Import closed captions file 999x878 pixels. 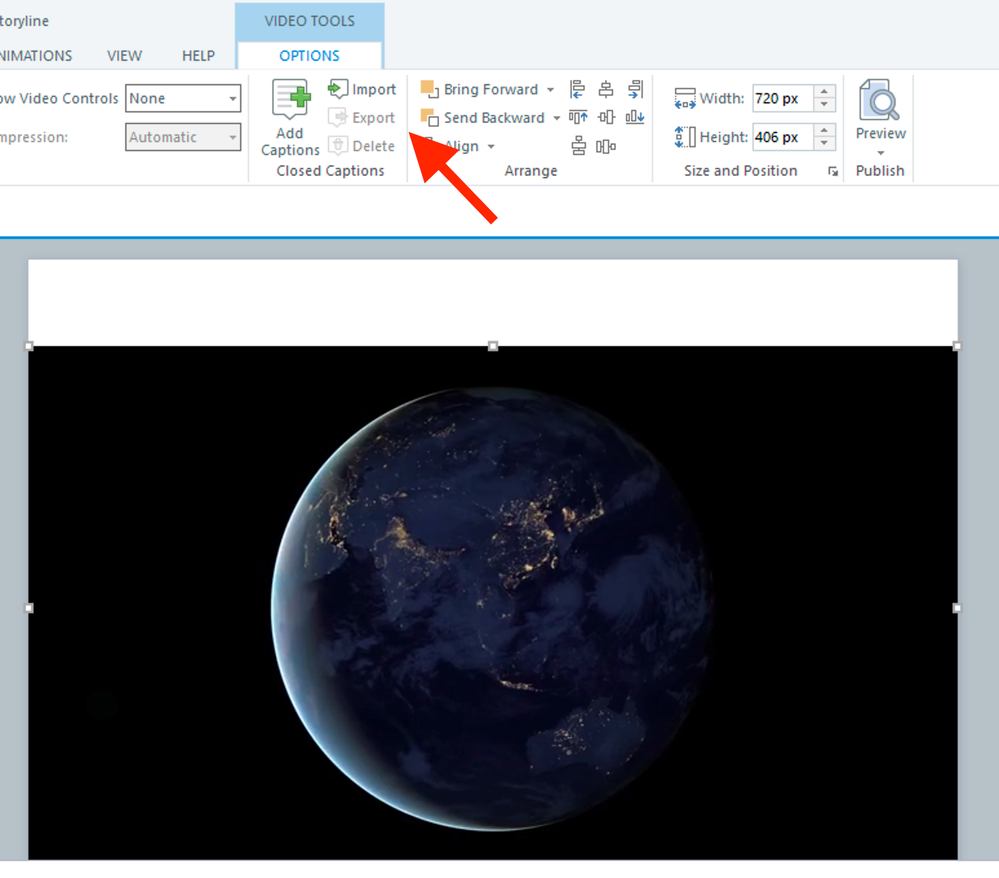[x=362, y=90]
